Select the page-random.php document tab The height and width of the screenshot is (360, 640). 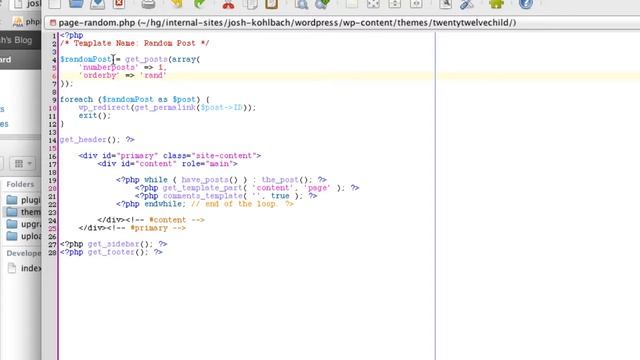coord(287,23)
